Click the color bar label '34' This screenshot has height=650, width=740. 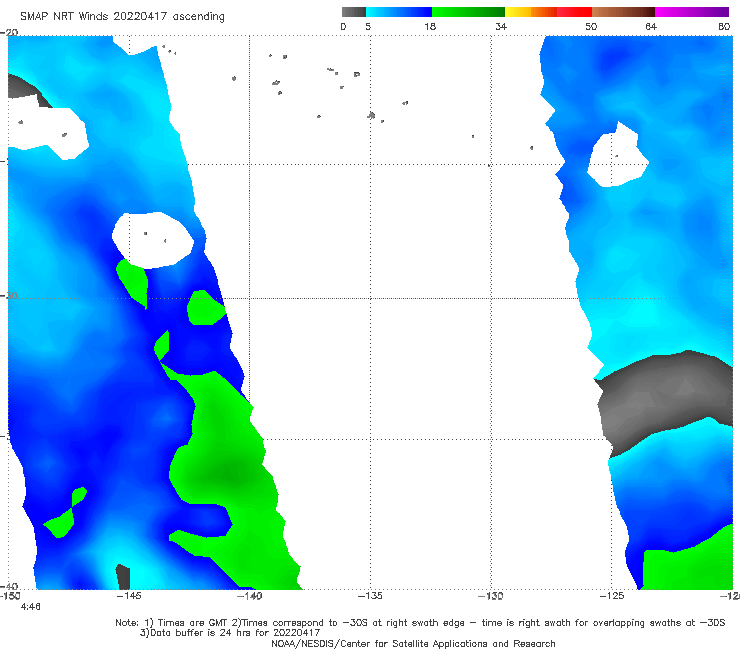point(501,26)
